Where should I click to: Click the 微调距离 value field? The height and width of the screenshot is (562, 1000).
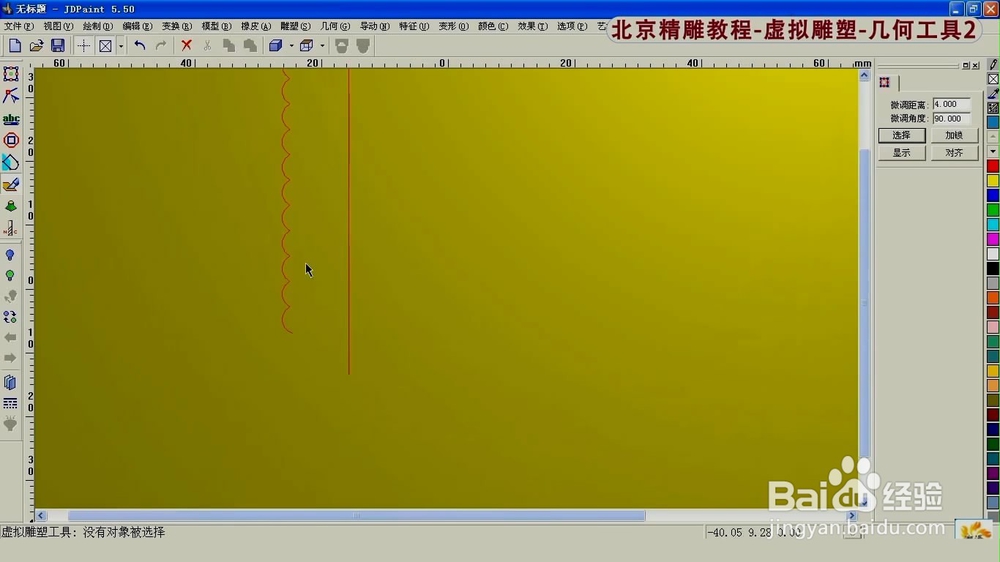[x=952, y=104]
